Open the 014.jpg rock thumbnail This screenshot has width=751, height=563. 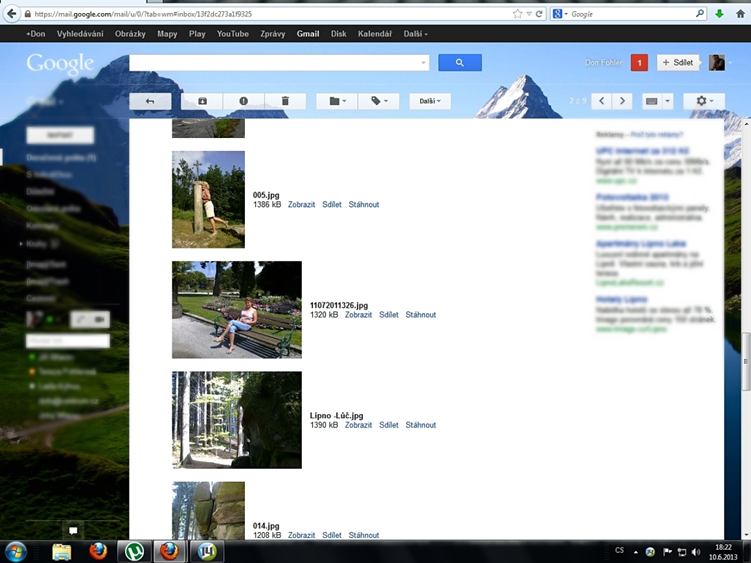208,510
